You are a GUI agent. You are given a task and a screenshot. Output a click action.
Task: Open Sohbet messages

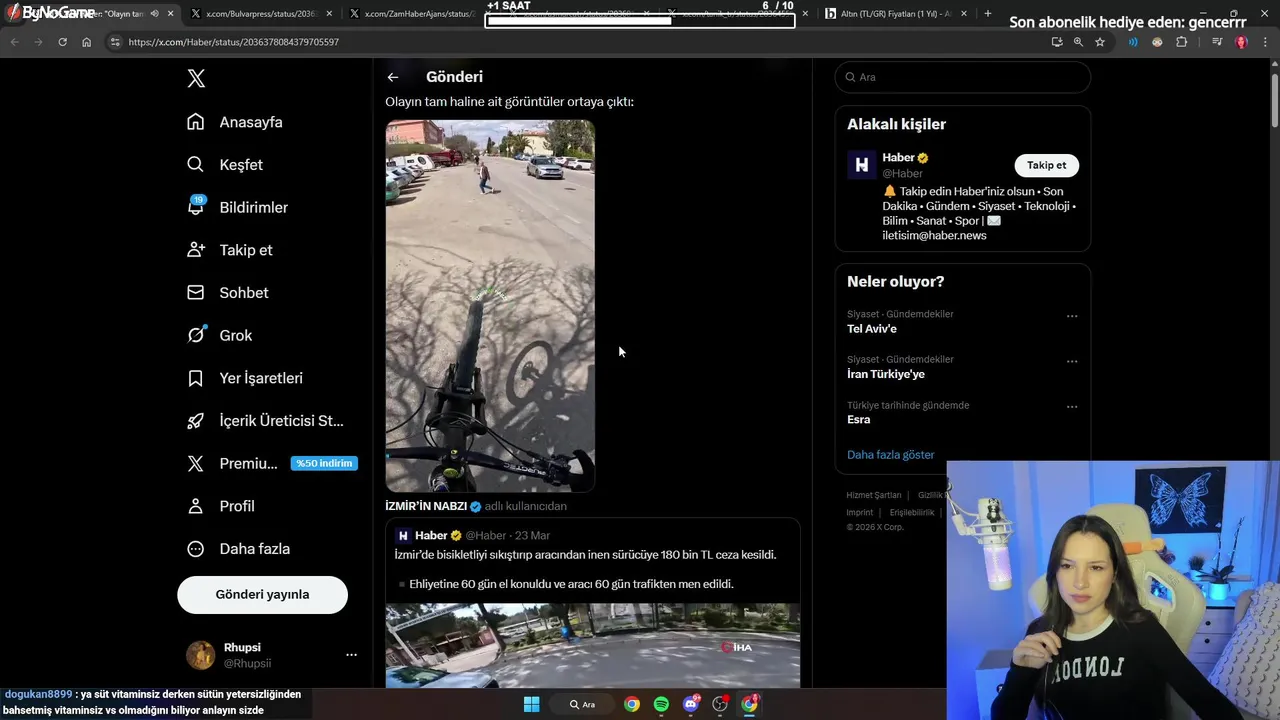tap(228, 293)
